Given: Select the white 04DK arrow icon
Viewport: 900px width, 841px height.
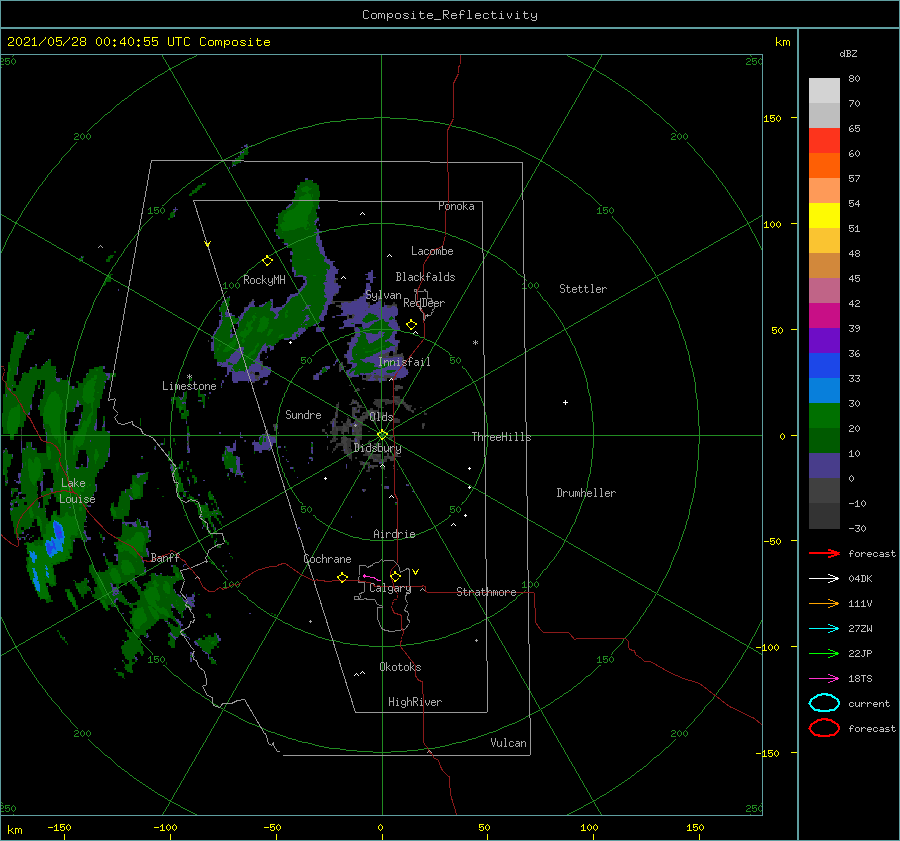Looking at the screenshot, I should [x=824, y=578].
